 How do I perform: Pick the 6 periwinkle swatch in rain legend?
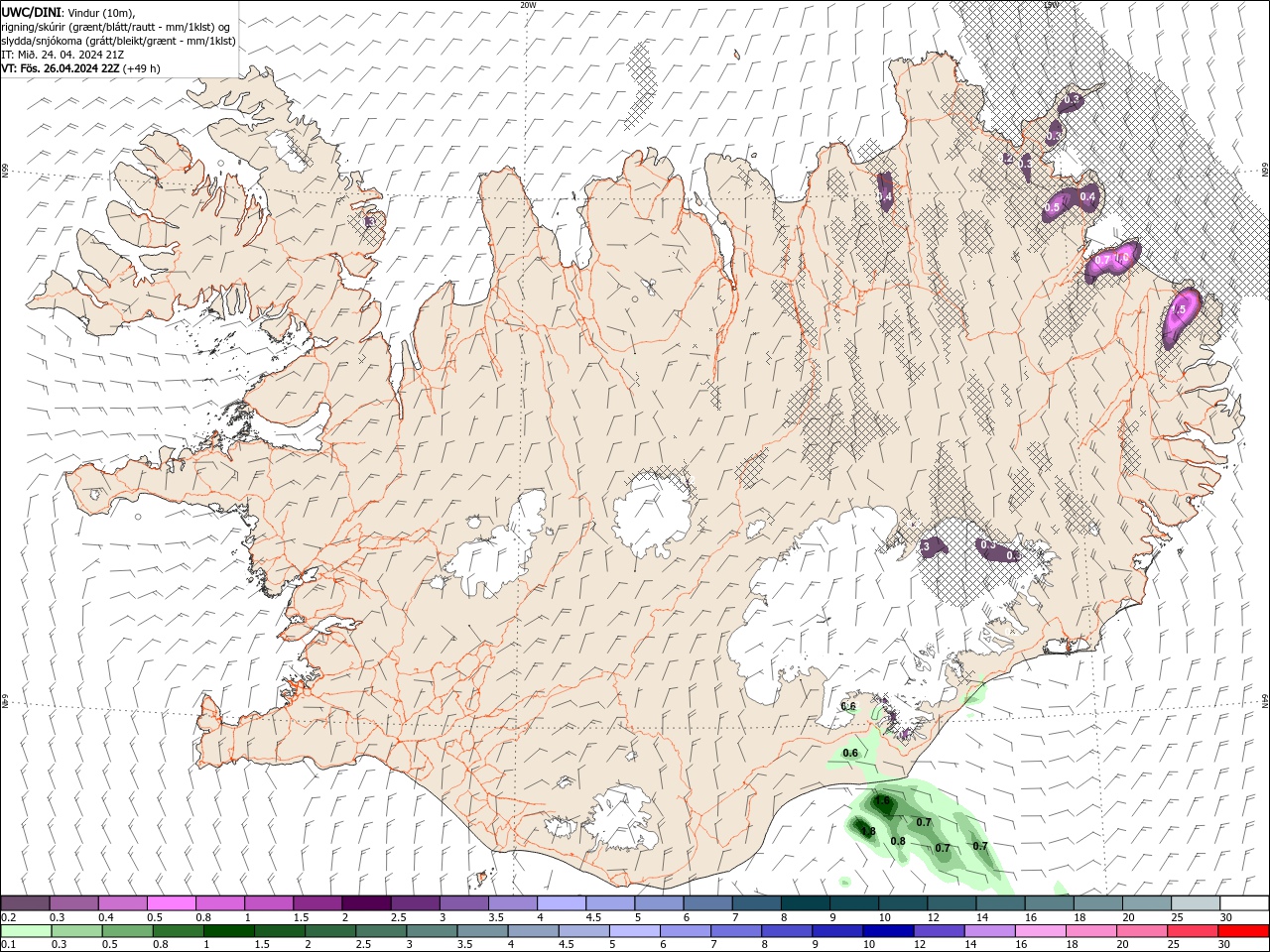pyautogui.click(x=684, y=931)
